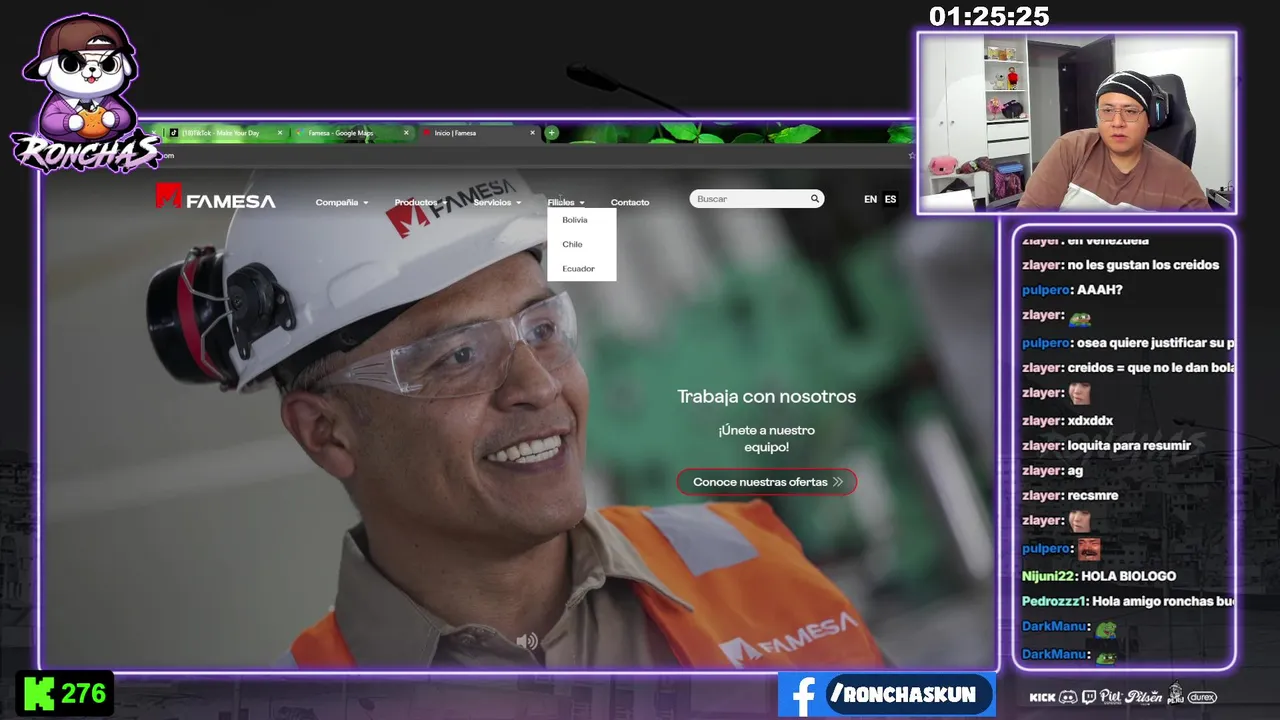Click the ¡Únete a nuestro equipo! text
Screen dimensions: 1280x720
tap(767, 438)
